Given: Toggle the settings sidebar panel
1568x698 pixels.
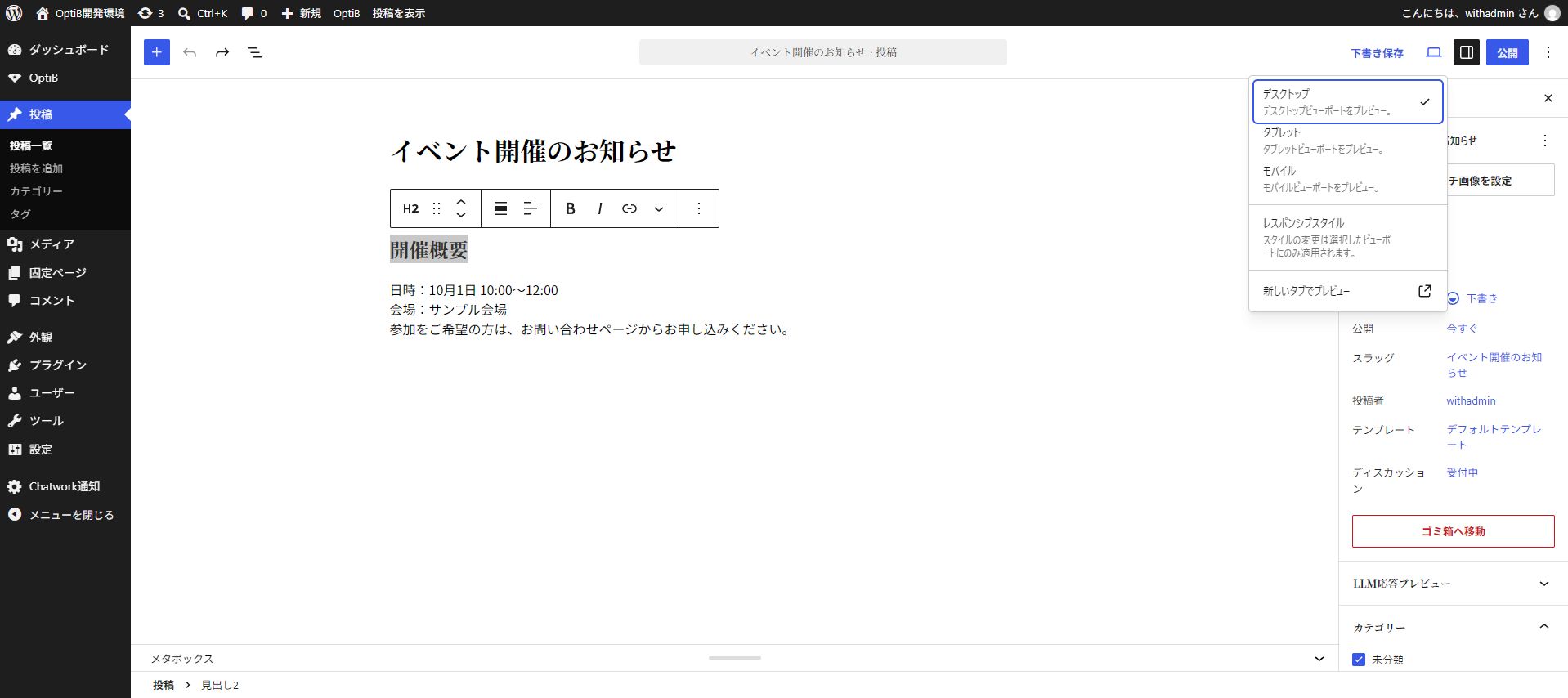Looking at the screenshot, I should click(1467, 52).
